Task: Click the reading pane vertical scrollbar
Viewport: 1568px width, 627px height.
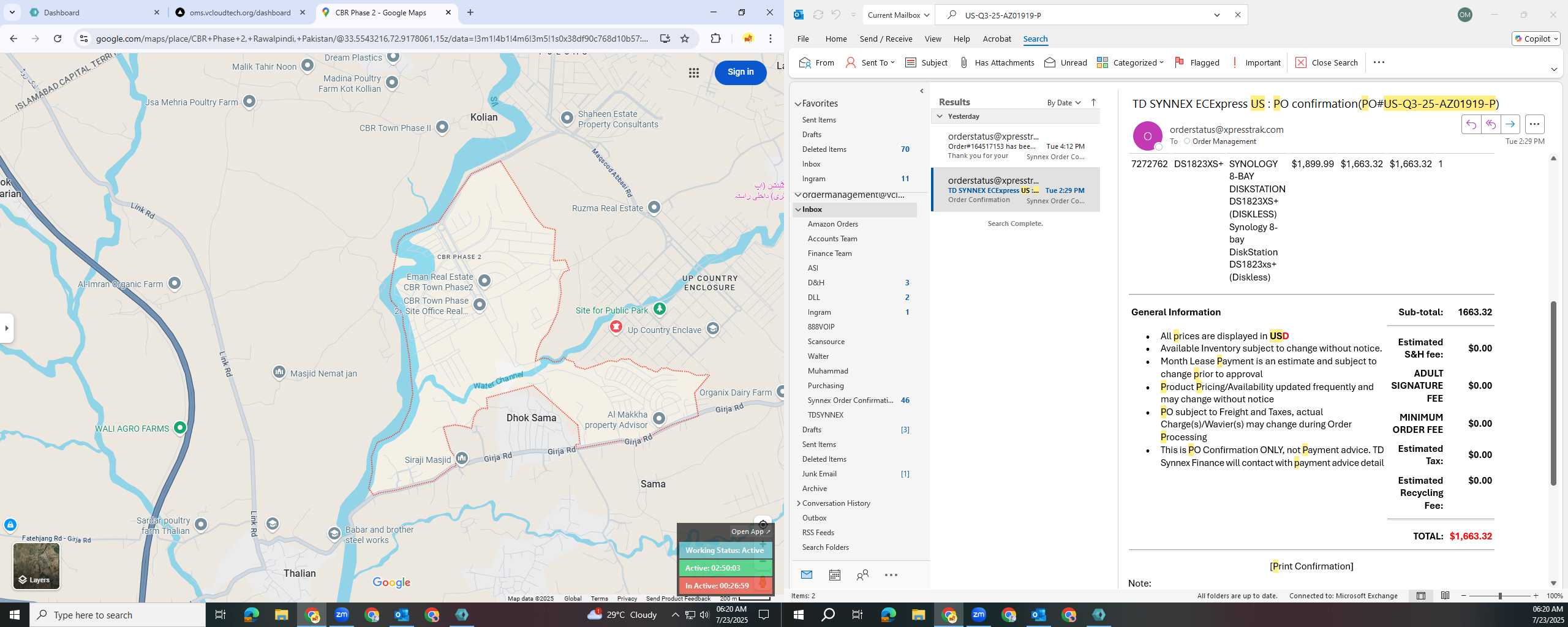Action: [1553, 392]
